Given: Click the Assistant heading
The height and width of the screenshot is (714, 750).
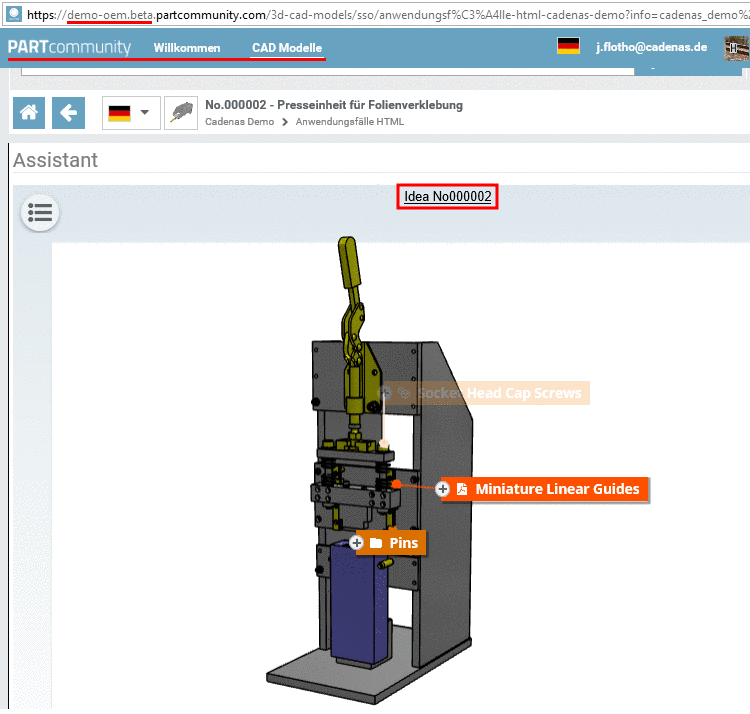Looking at the screenshot, I should click(x=55, y=160).
